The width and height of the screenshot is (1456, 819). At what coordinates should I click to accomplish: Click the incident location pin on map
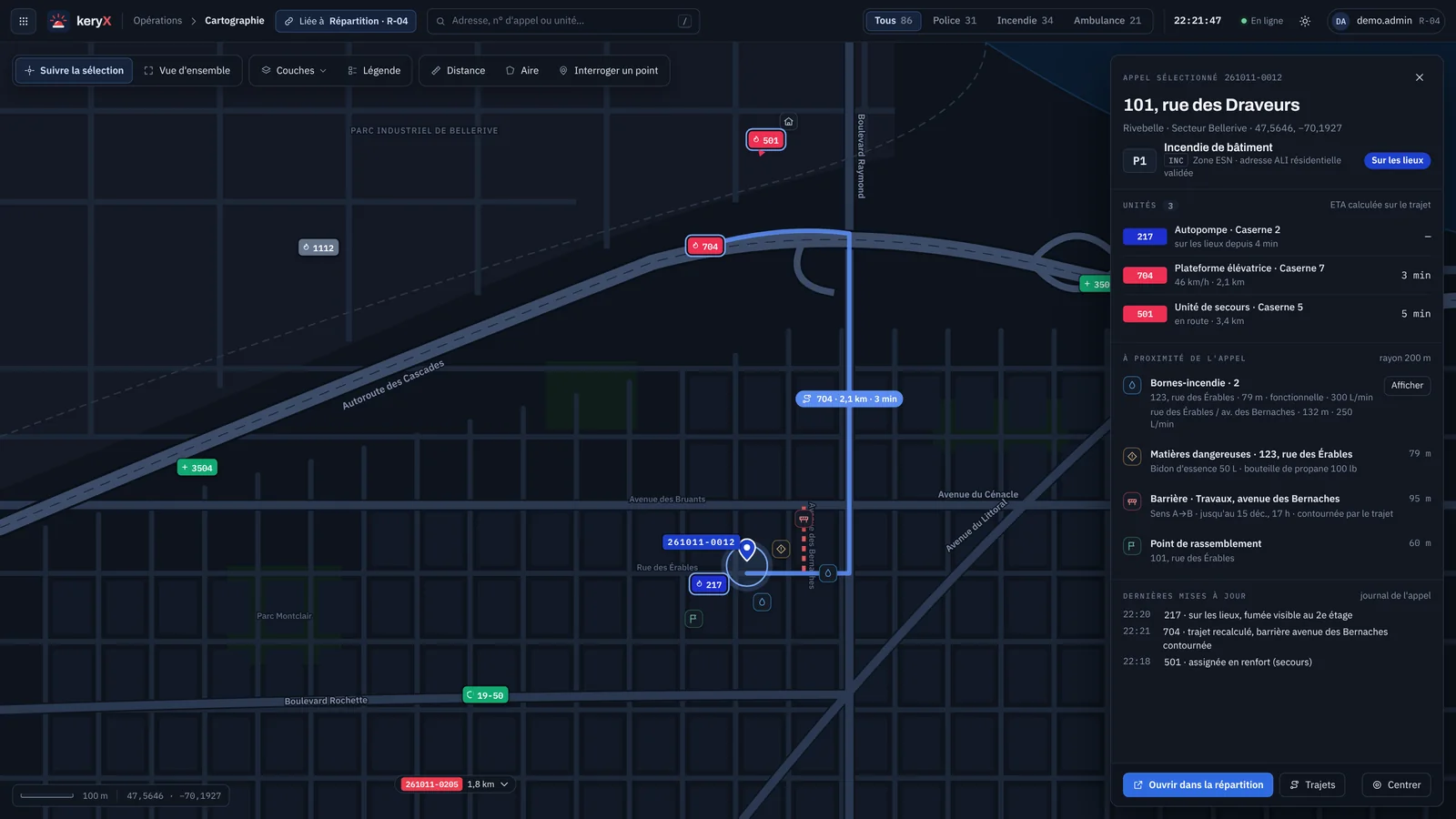tap(747, 549)
